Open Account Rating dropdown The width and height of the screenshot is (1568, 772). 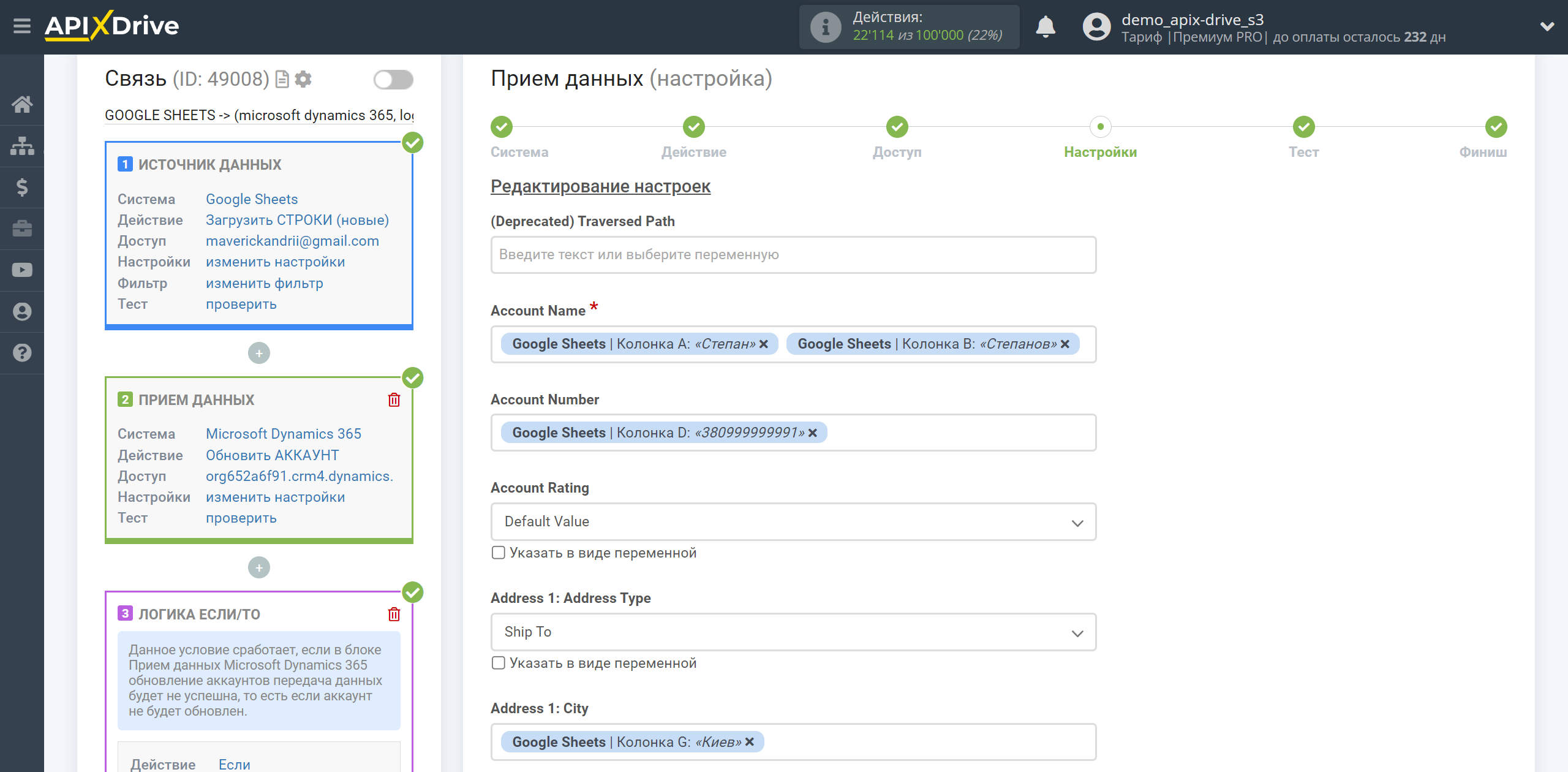pyautogui.click(x=793, y=521)
